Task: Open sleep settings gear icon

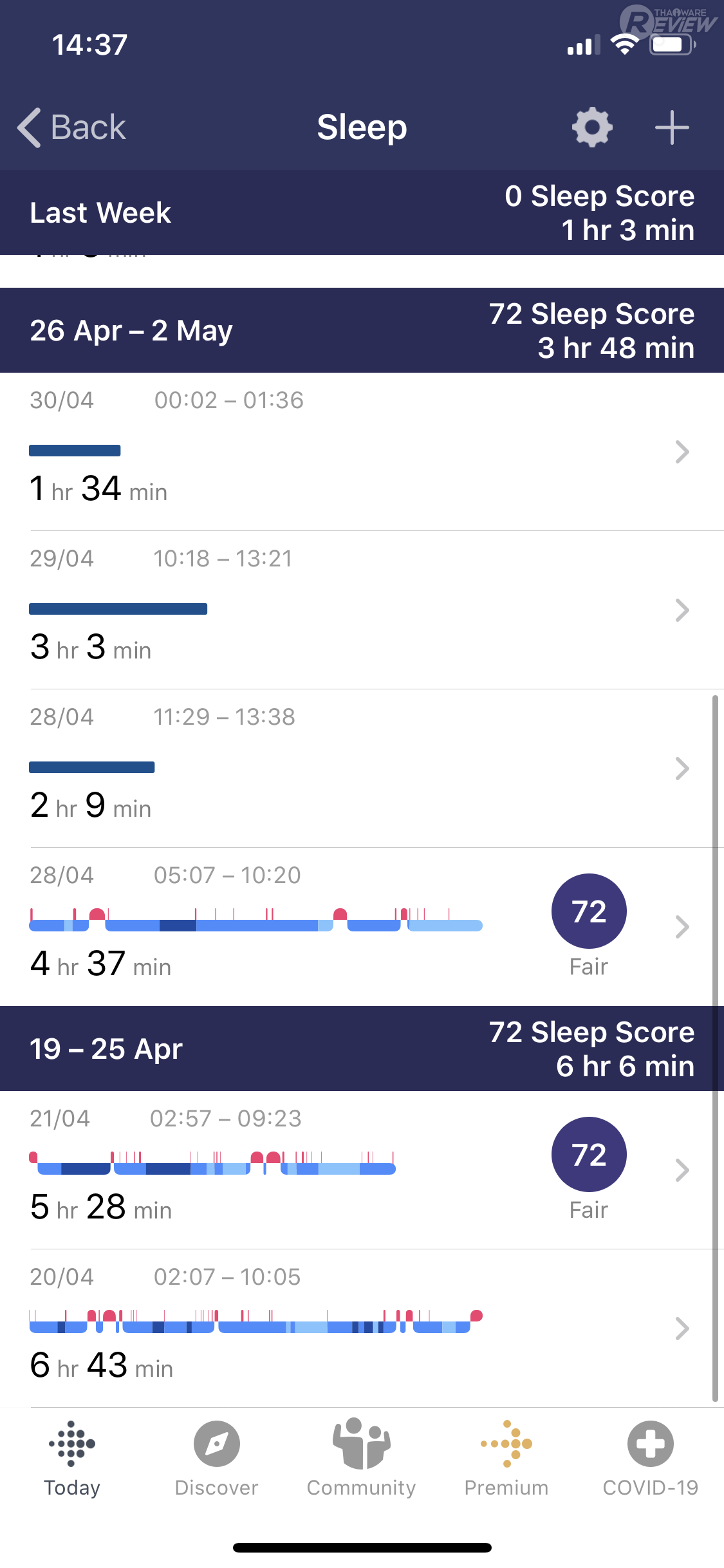Action: coord(592,127)
